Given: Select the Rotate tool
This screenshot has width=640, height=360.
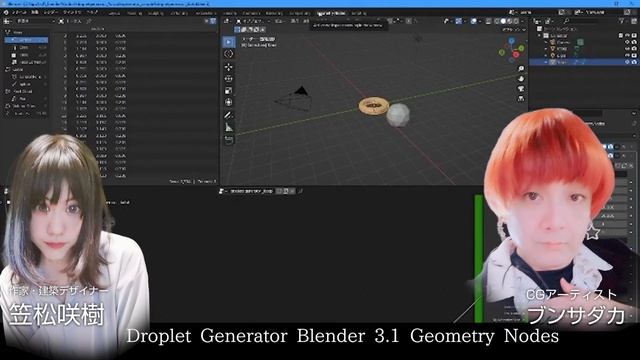Looking at the screenshot, I should (229, 79).
